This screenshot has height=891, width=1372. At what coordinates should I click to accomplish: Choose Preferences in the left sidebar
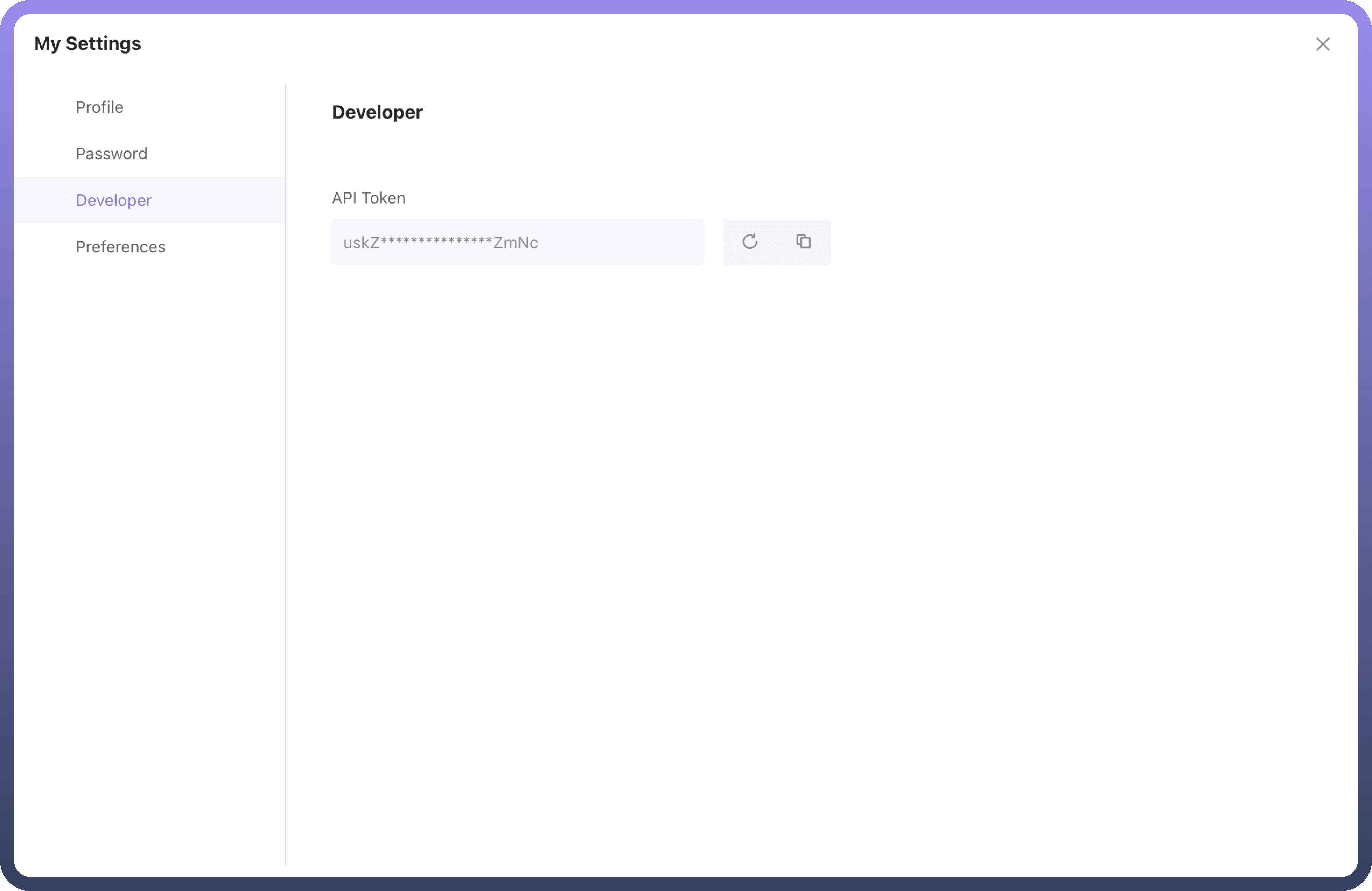pos(120,247)
